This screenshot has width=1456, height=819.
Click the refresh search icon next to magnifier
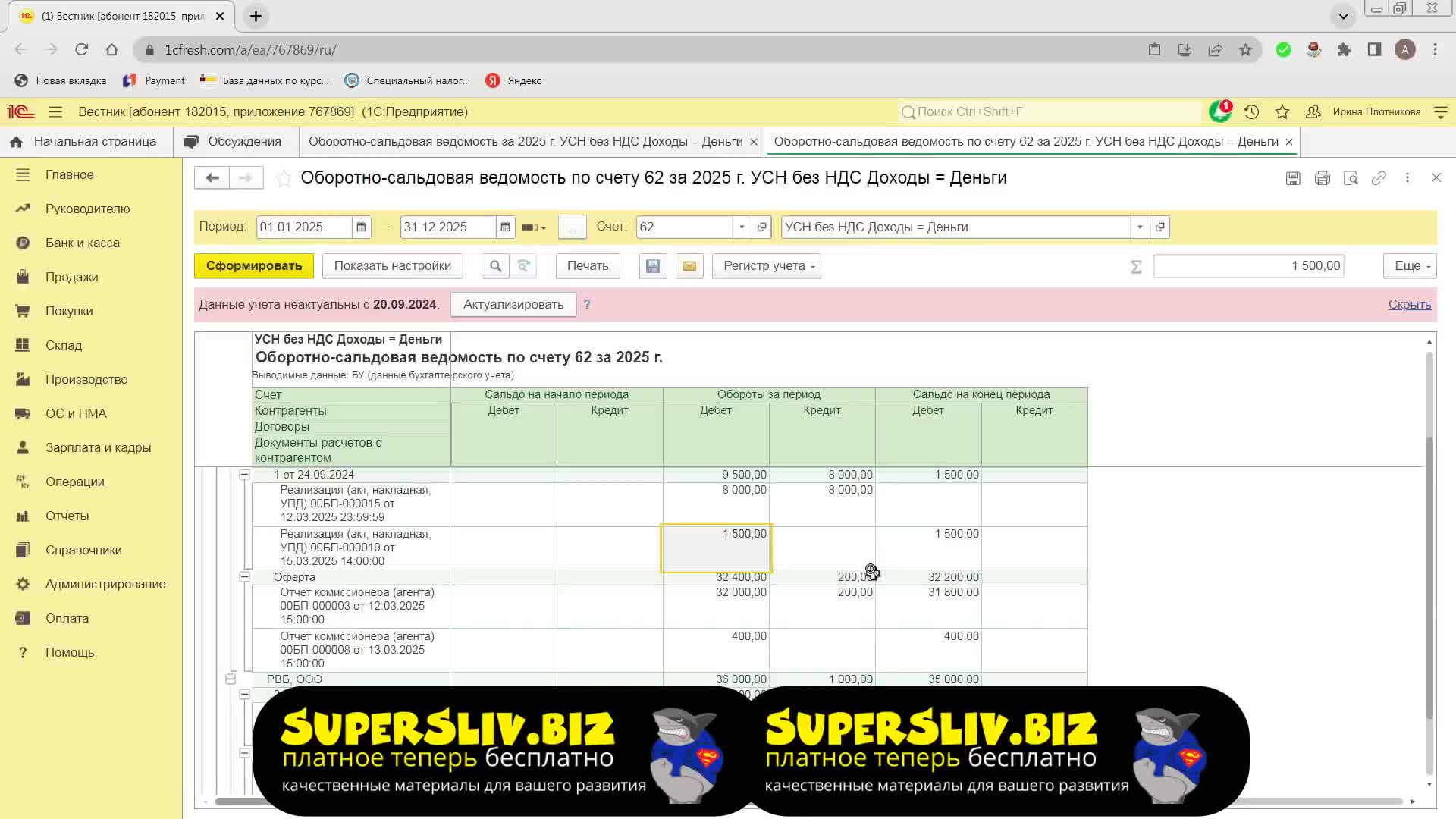coord(523,266)
